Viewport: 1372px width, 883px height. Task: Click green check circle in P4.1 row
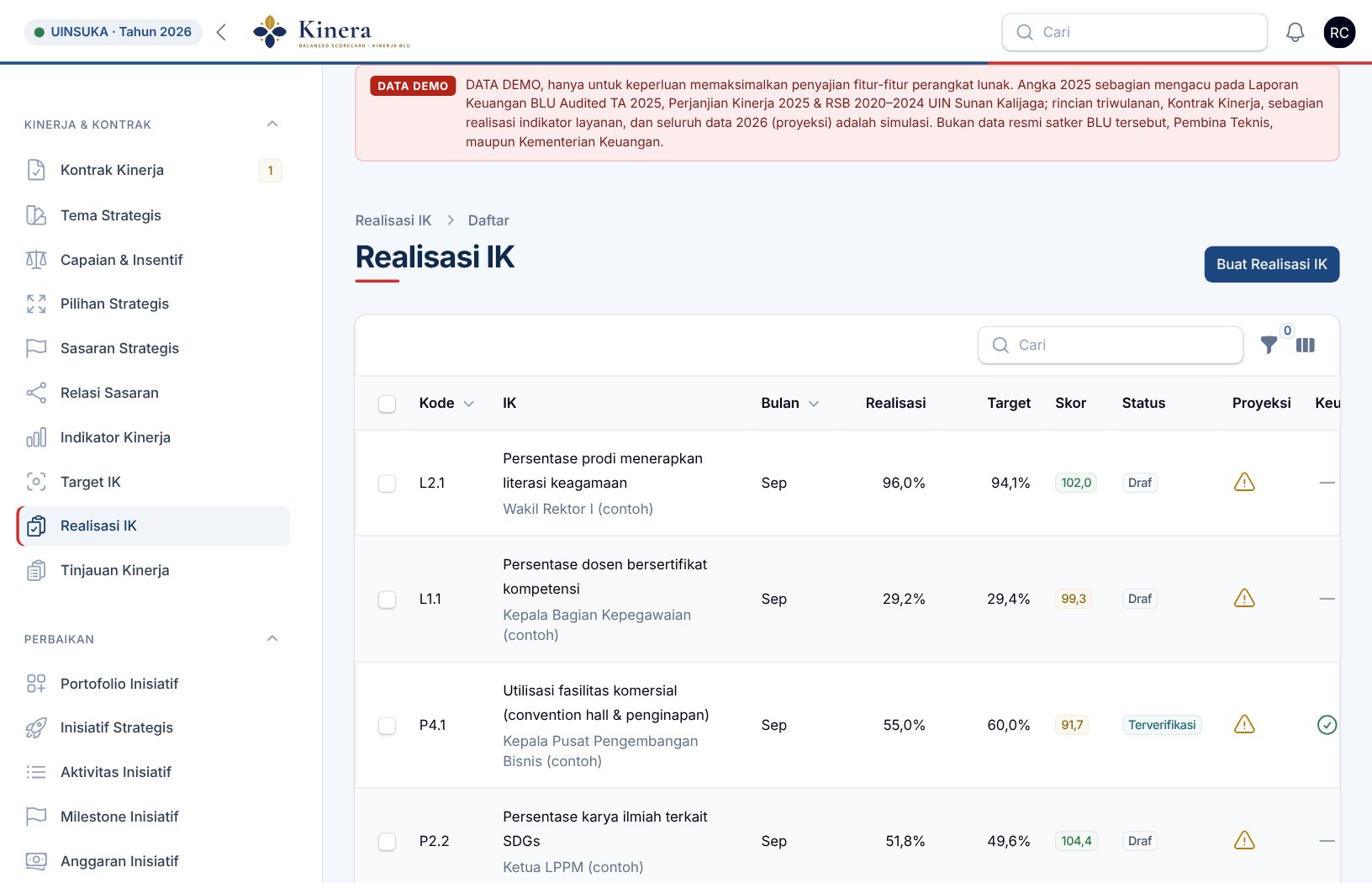1327,725
